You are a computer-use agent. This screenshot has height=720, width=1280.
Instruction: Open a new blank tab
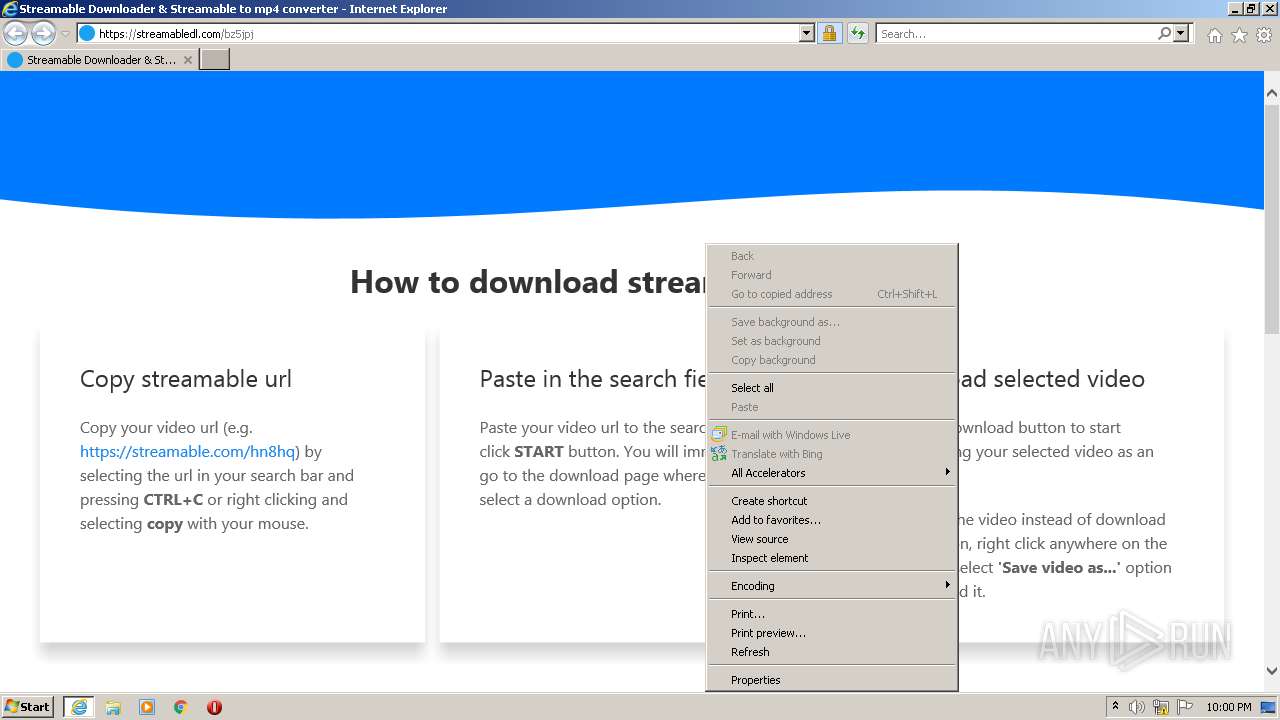(215, 60)
